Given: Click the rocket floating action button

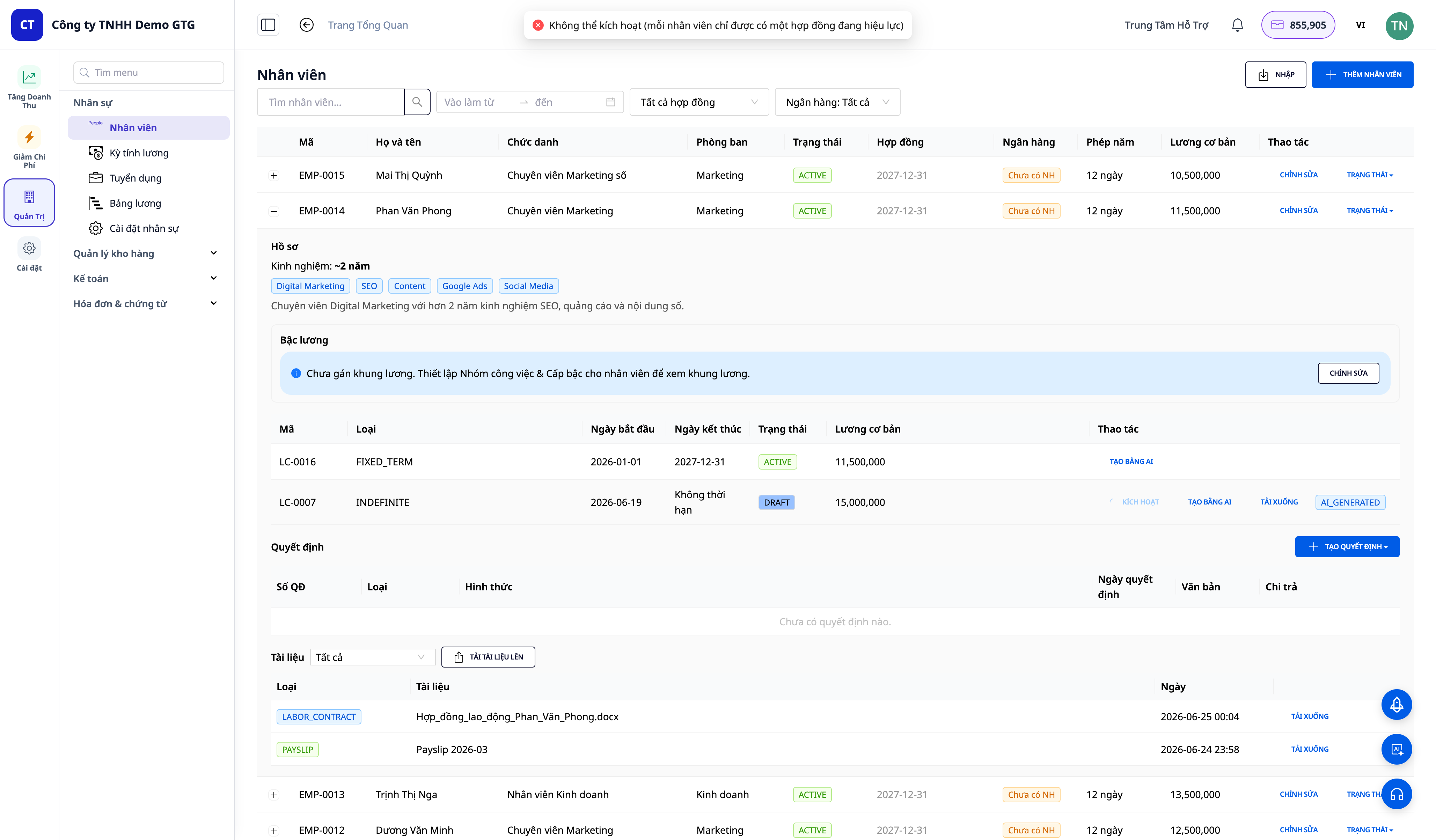Looking at the screenshot, I should (x=1396, y=705).
